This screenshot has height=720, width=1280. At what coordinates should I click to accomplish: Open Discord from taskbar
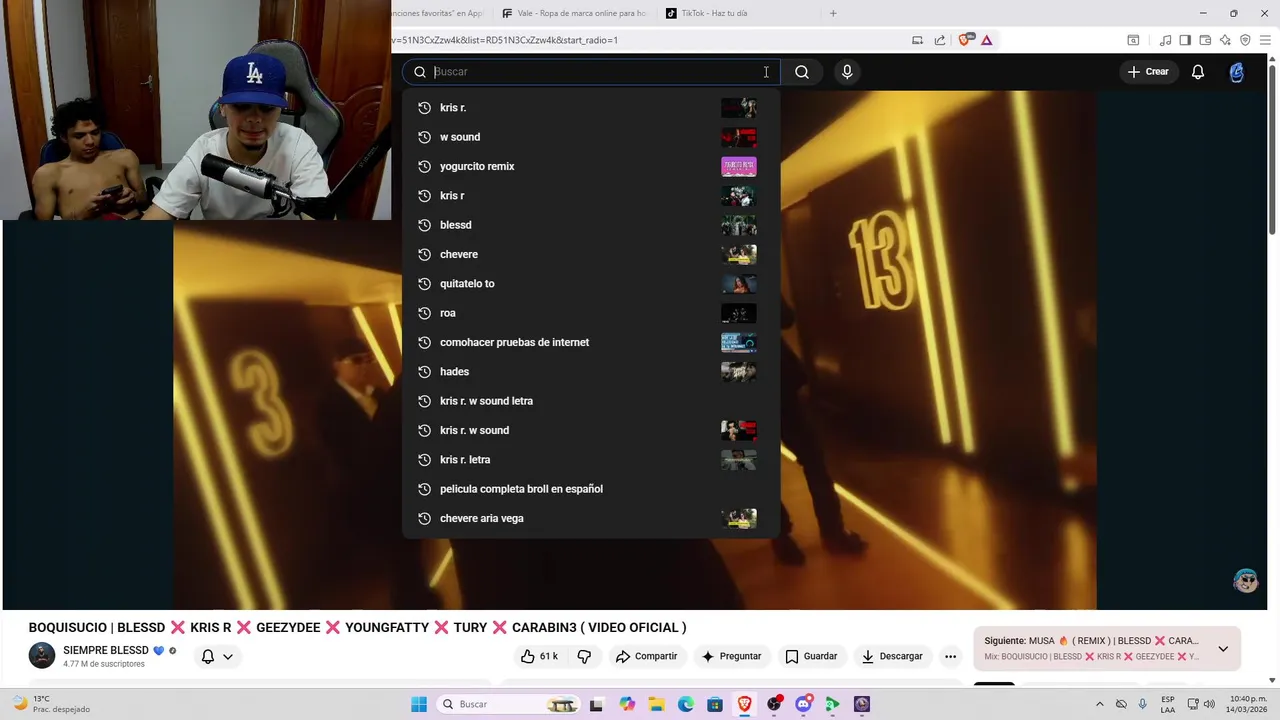(803, 704)
